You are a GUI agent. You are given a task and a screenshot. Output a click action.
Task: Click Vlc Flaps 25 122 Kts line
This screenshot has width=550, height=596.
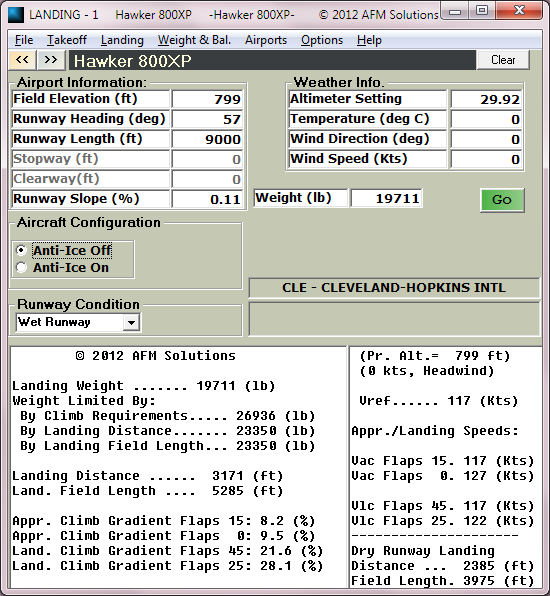[443, 521]
